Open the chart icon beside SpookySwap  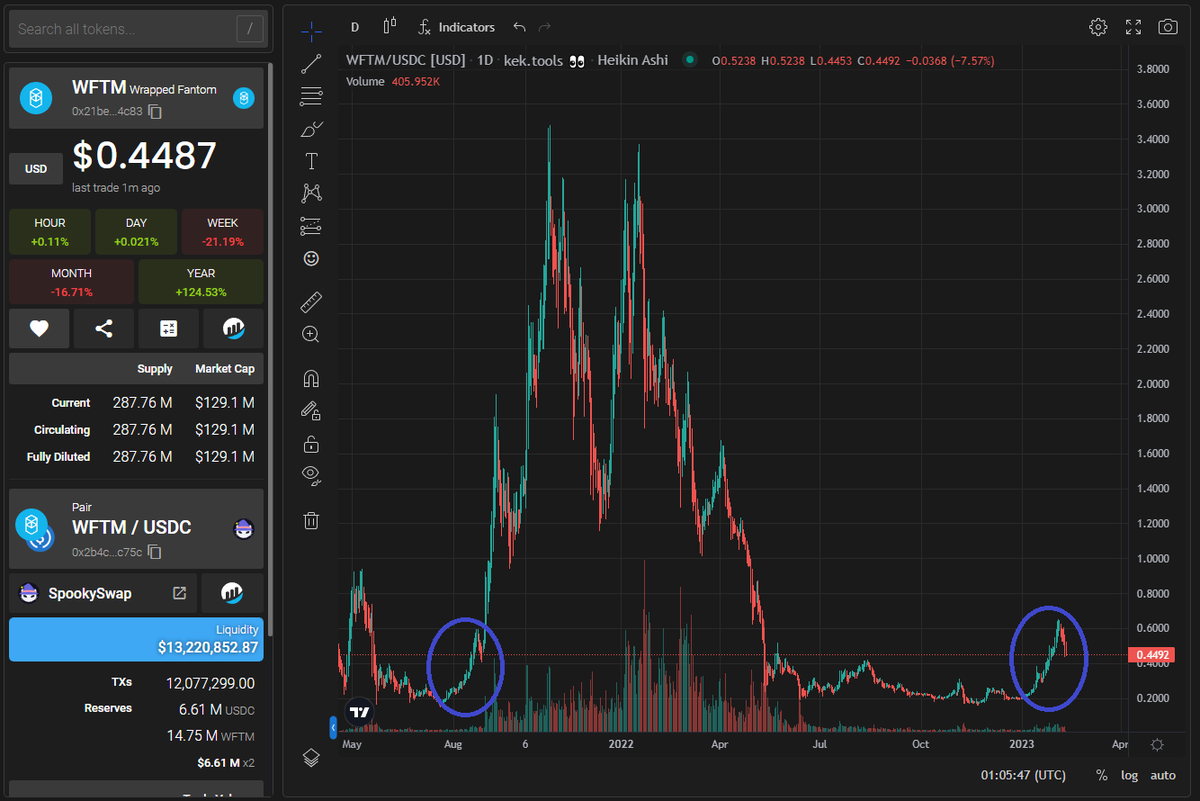[x=233, y=593]
